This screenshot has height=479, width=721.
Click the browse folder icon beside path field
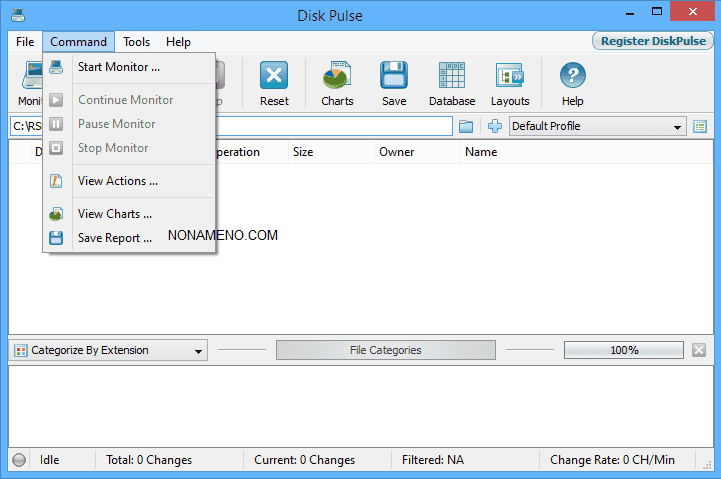click(x=466, y=126)
